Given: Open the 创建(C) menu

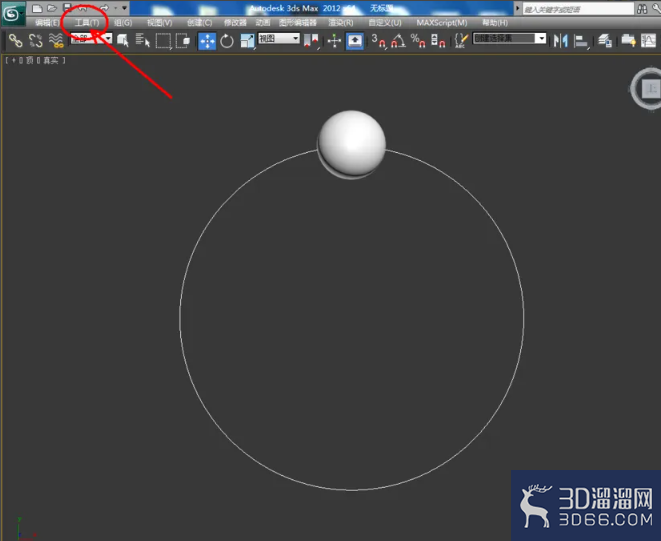Looking at the screenshot, I should click(199, 23).
